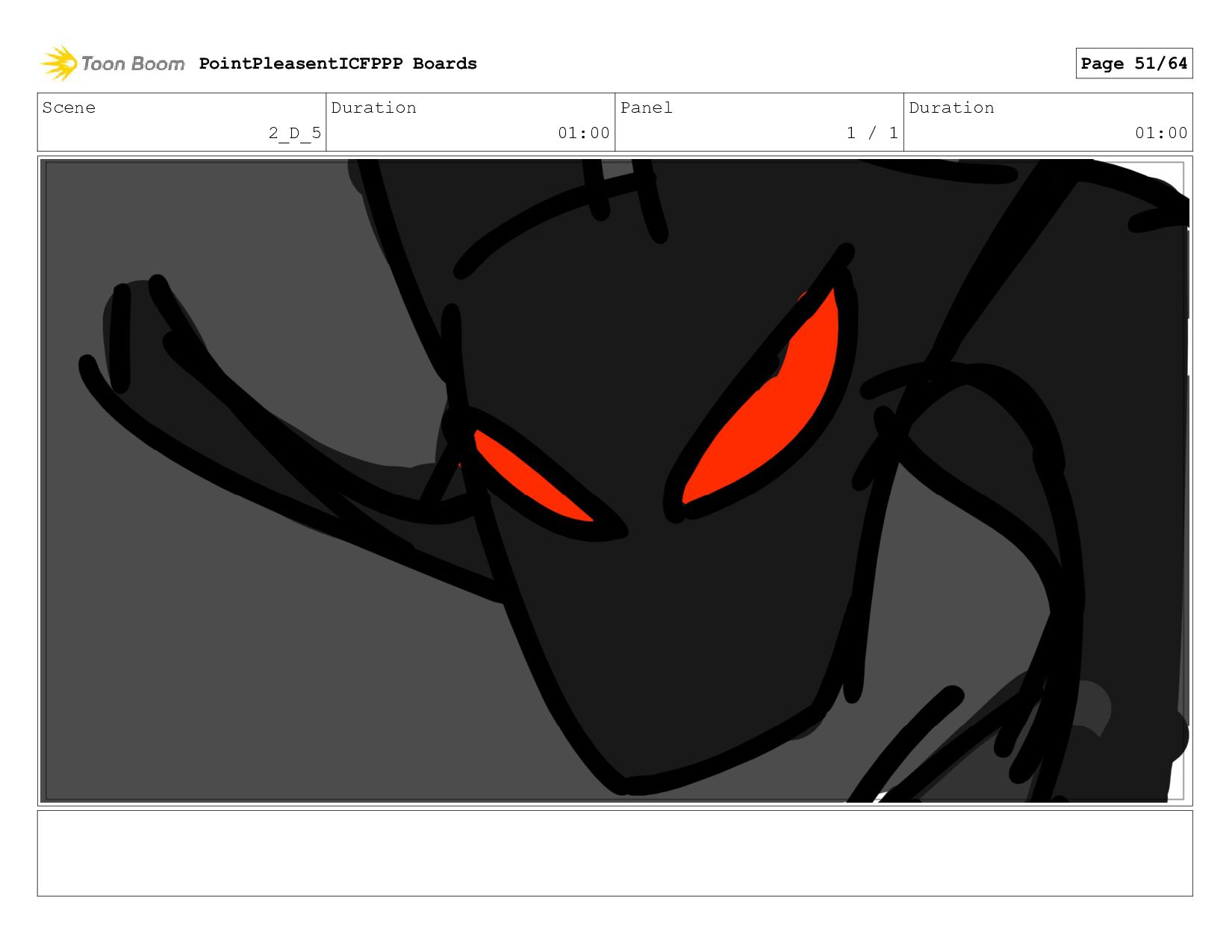This screenshot has width=1232, height=952.
Task: Click the Page 51/64 indicator
Action: pyautogui.click(x=1133, y=63)
